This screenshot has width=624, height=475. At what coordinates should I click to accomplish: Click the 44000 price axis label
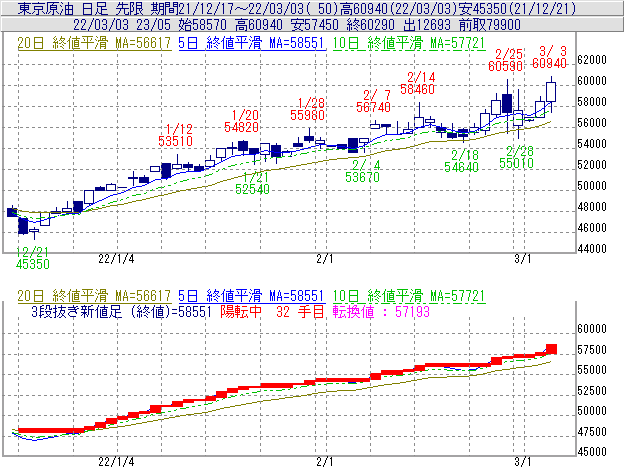(x=592, y=249)
